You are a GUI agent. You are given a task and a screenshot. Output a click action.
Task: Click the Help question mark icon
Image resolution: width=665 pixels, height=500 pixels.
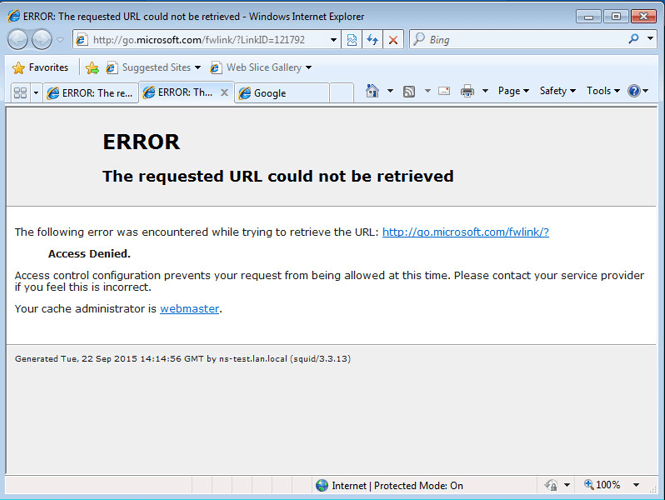(x=634, y=91)
